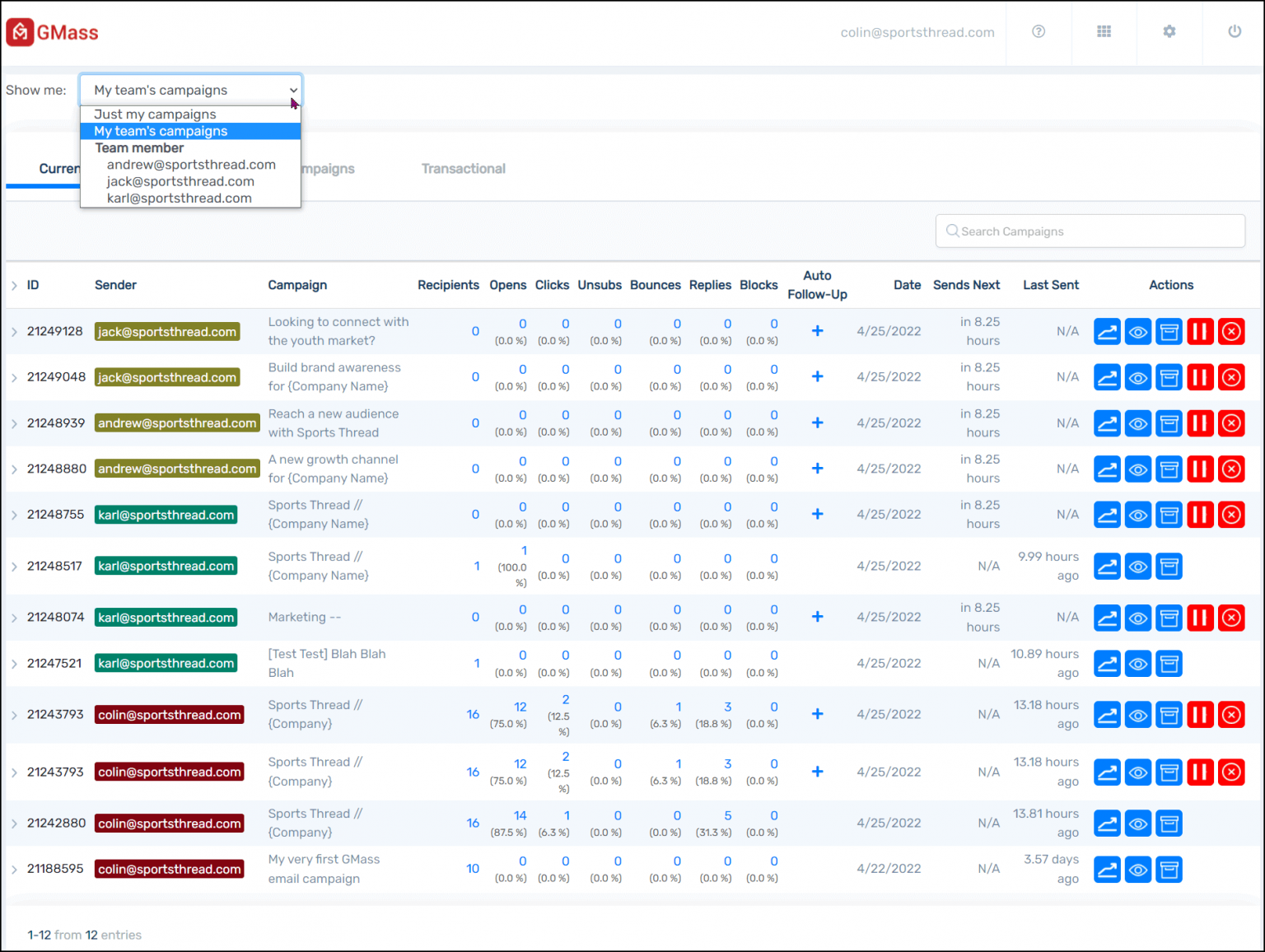Screen dimensions: 1265x952
Task: Open the GMass help icon in the header
Action: click(1038, 31)
